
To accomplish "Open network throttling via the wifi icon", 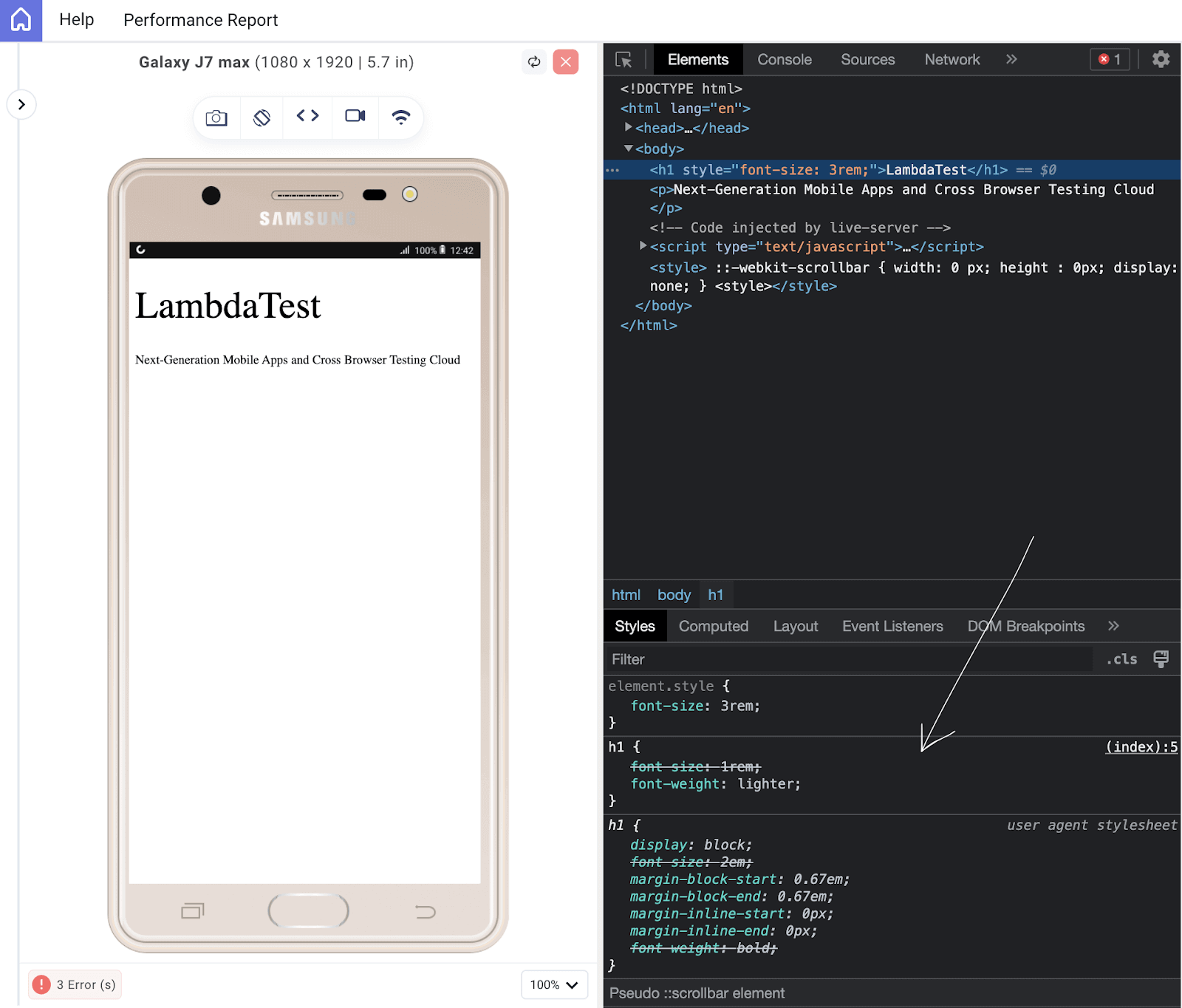I will (x=401, y=117).
